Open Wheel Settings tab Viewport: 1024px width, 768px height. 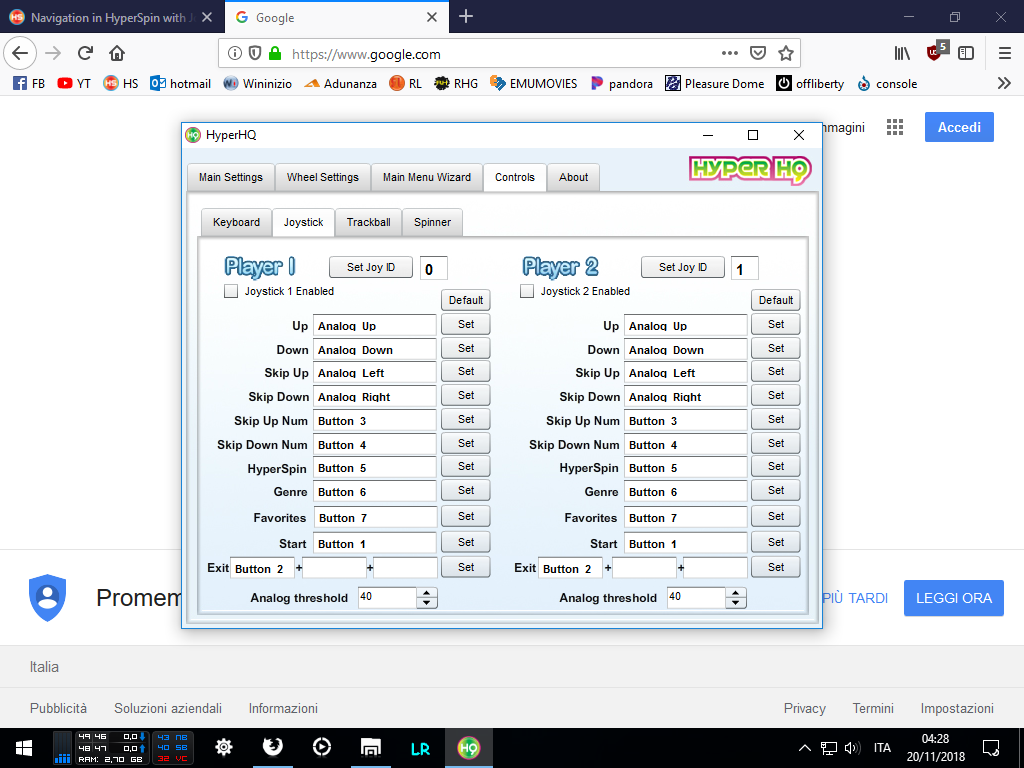click(x=322, y=177)
